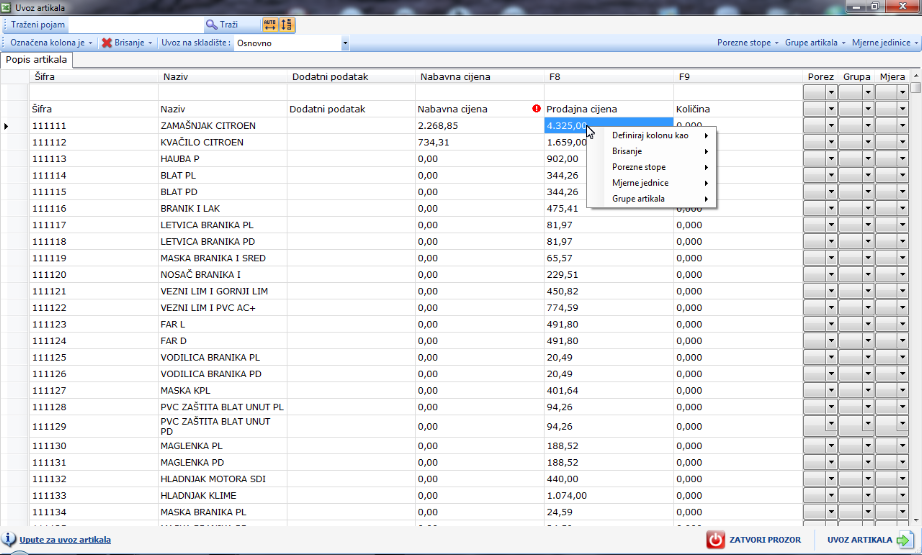Open Porez dropdown in the filter row
Screen dimensions: 922x555
pos(831,92)
